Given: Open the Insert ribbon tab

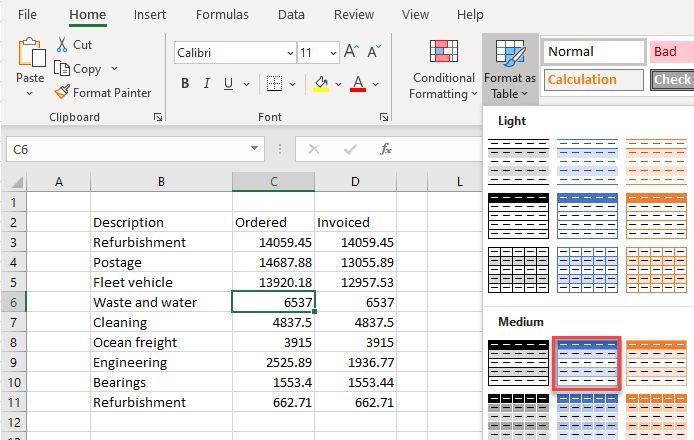Looking at the screenshot, I should tap(150, 15).
